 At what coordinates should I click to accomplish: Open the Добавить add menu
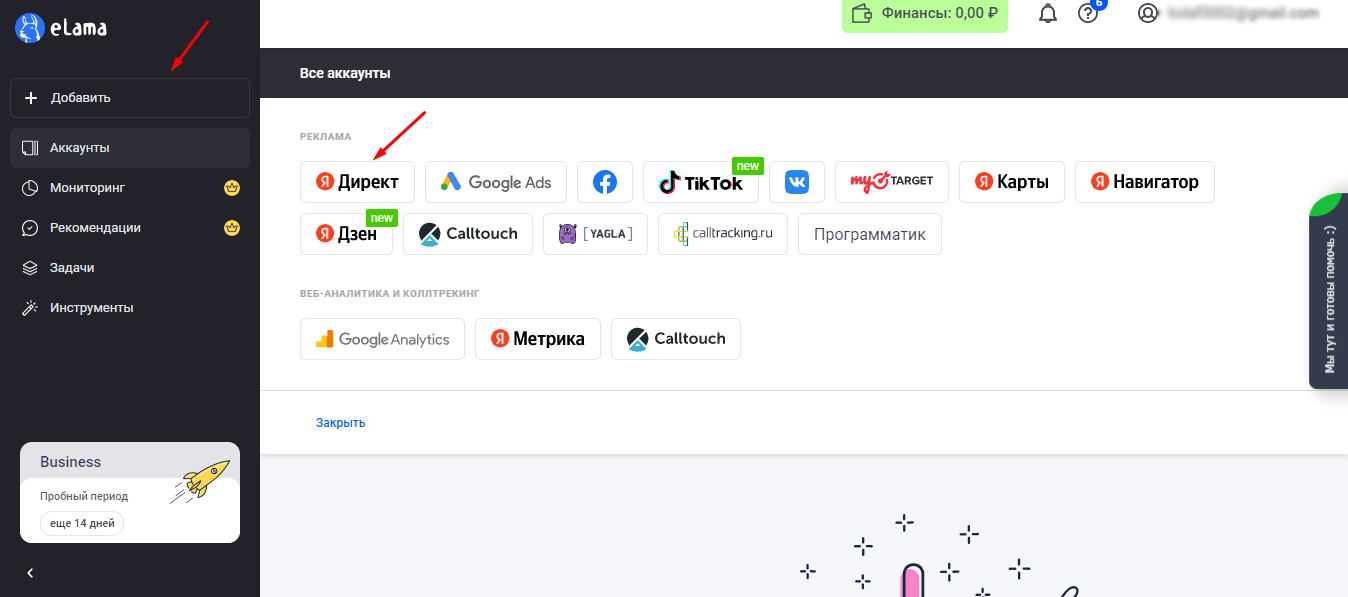tap(129, 98)
